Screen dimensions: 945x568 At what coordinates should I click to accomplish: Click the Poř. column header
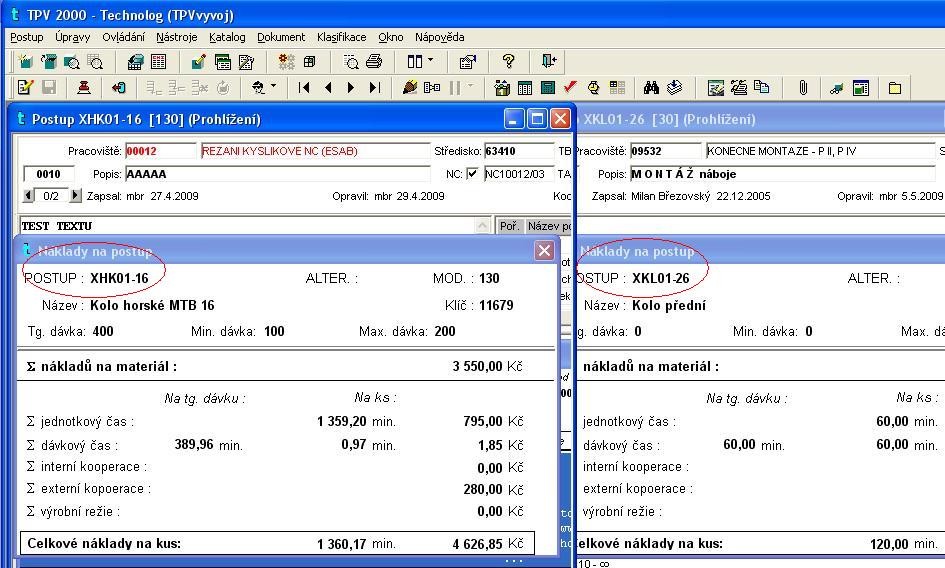[x=509, y=226]
